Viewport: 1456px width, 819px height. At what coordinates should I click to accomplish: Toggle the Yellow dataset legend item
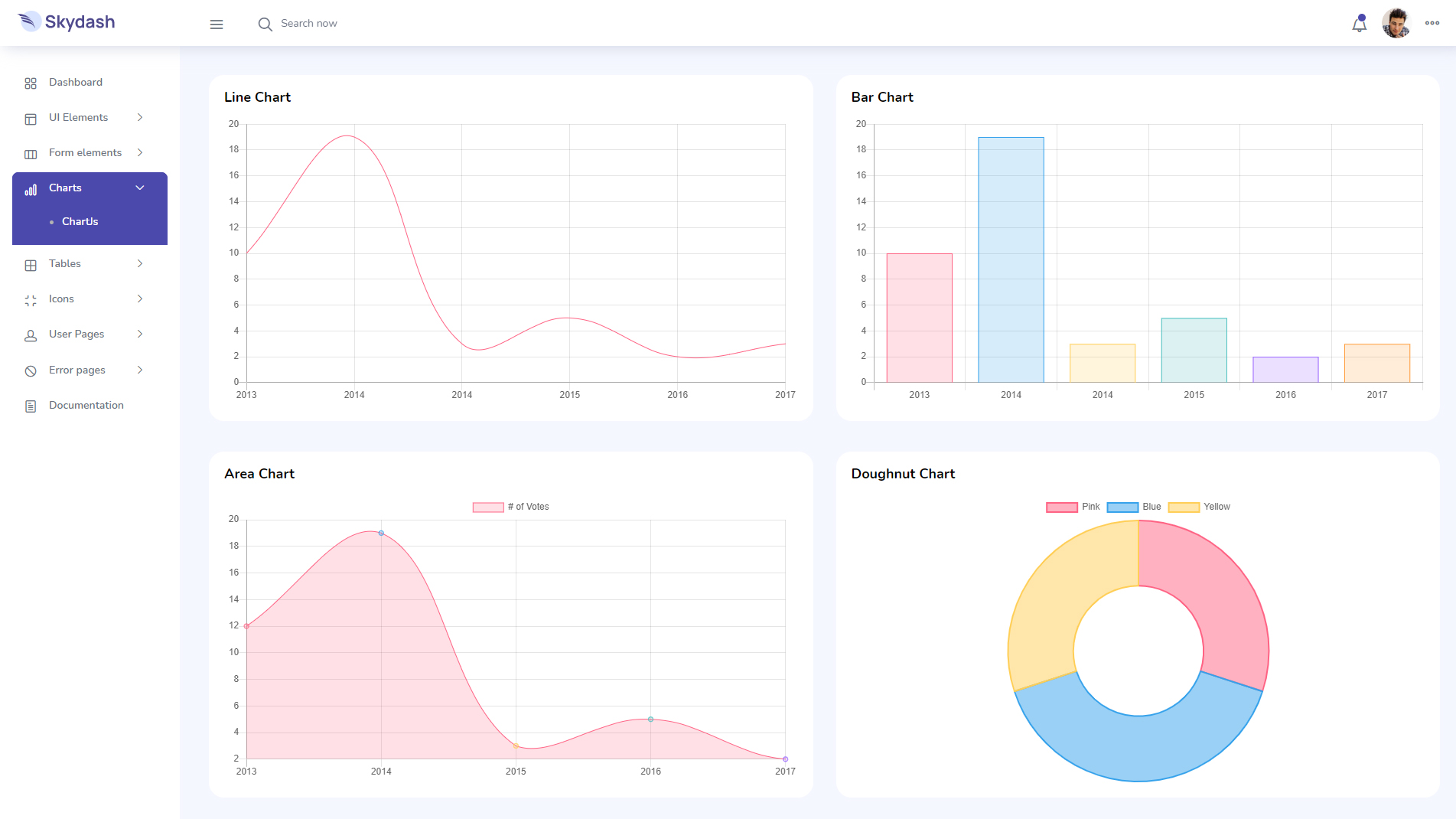pyautogui.click(x=1199, y=507)
